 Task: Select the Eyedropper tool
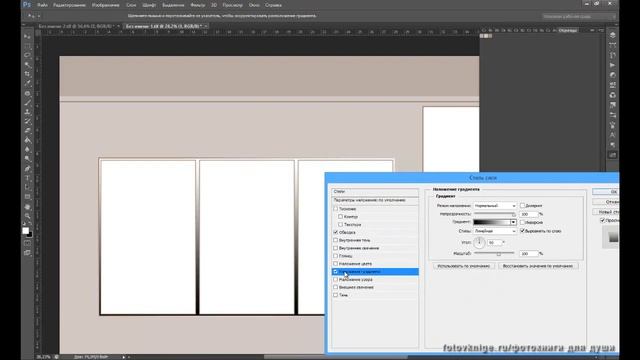27,83
